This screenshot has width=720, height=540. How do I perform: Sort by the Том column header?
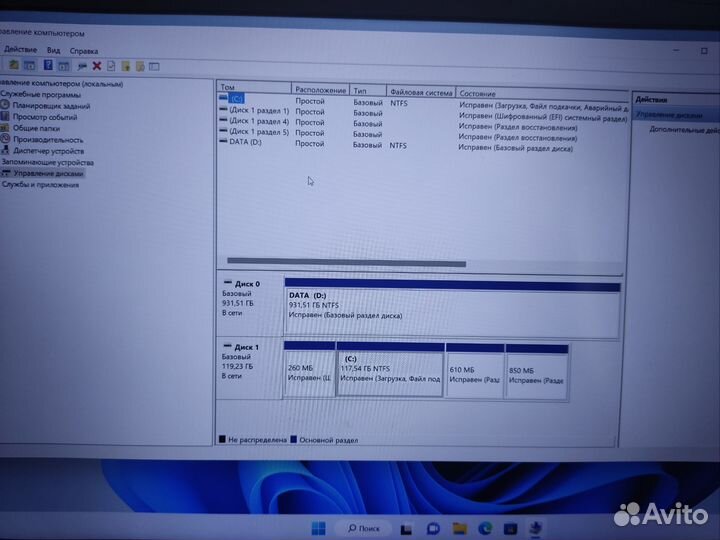[254, 87]
